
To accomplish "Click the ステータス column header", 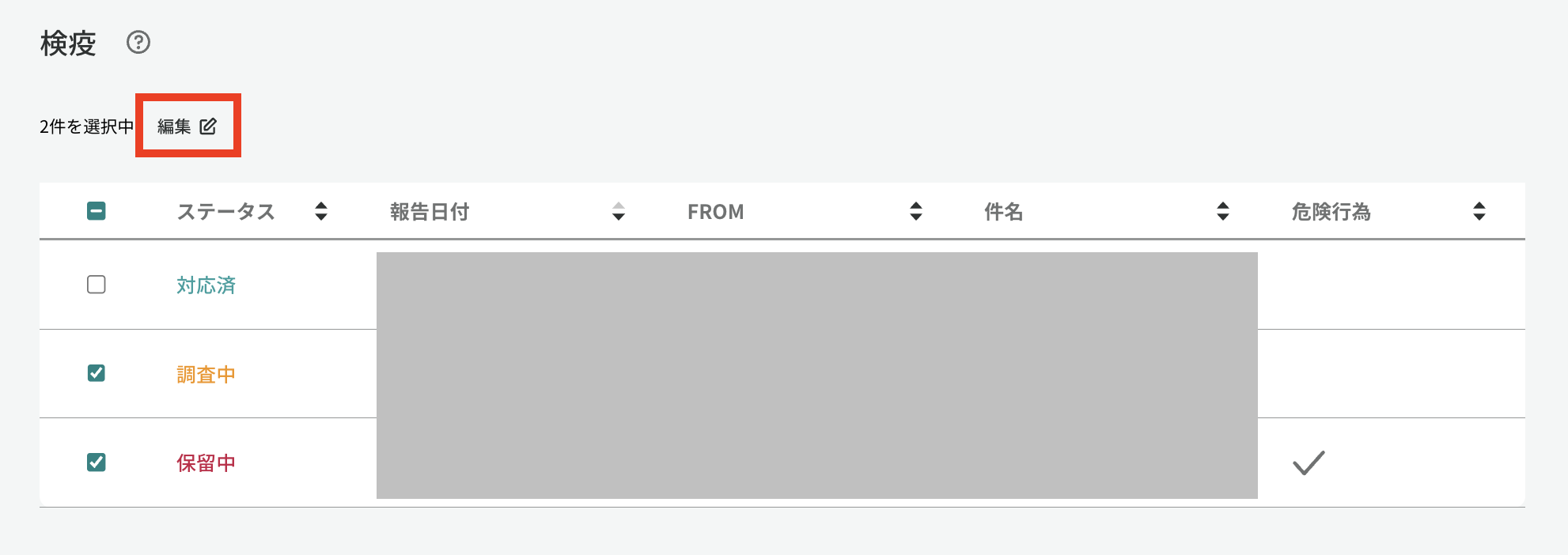I will pyautogui.click(x=225, y=212).
